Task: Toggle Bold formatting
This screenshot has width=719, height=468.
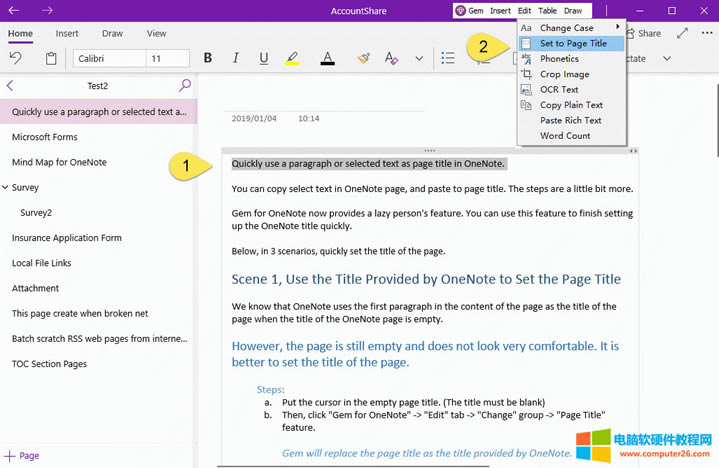Action: 208,59
